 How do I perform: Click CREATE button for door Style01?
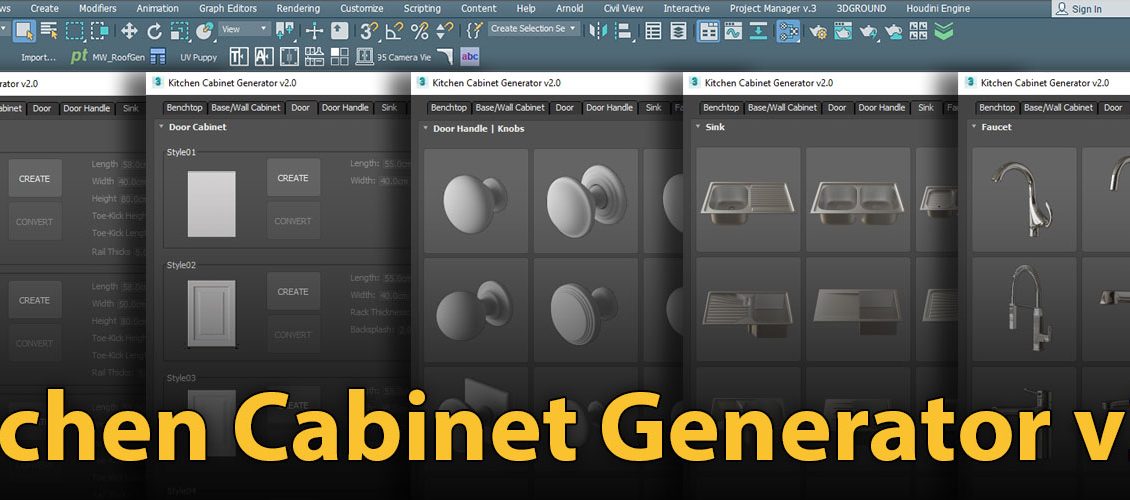click(x=293, y=178)
